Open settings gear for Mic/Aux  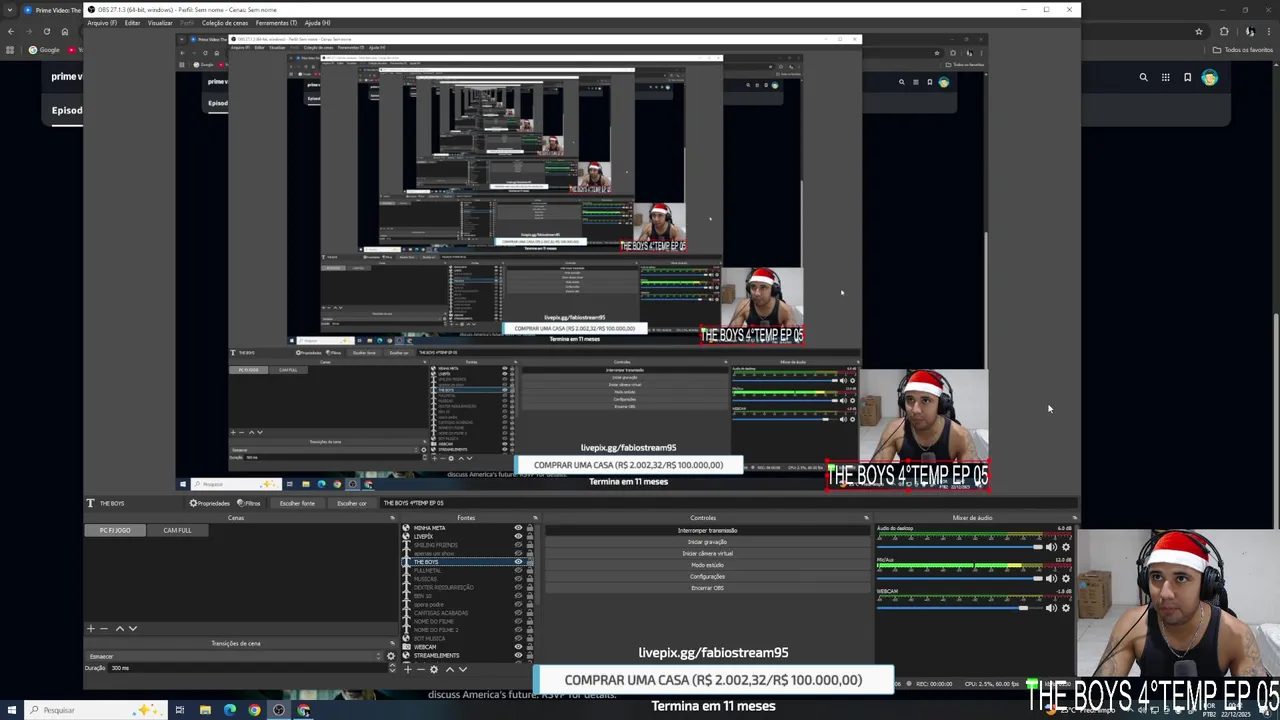(1066, 578)
